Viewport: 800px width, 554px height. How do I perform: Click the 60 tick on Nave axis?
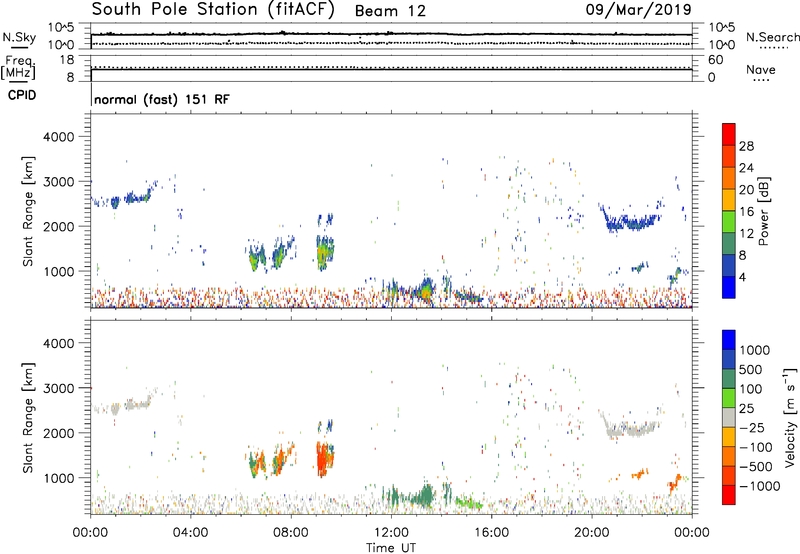click(716, 60)
